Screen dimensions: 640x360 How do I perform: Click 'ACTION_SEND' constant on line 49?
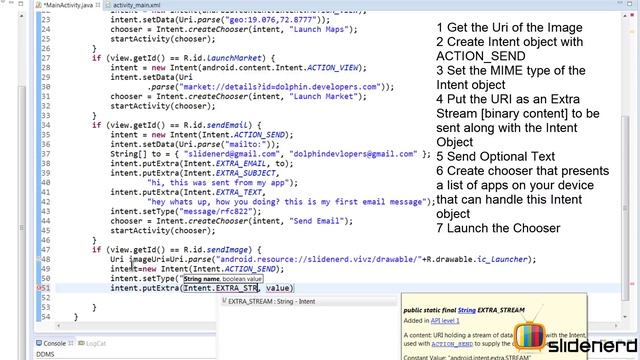[x=250, y=269]
